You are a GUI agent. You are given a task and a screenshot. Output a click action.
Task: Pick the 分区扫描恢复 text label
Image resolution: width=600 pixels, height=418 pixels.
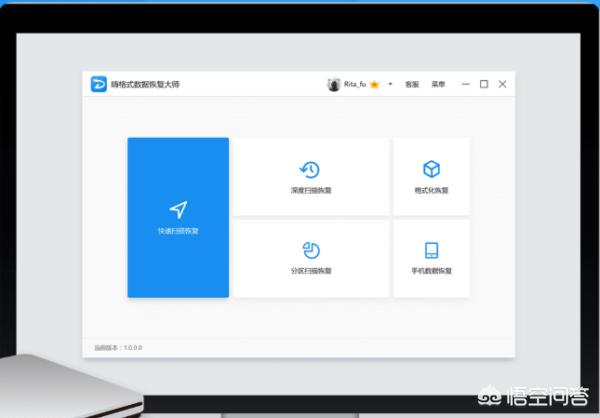pos(310,271)
